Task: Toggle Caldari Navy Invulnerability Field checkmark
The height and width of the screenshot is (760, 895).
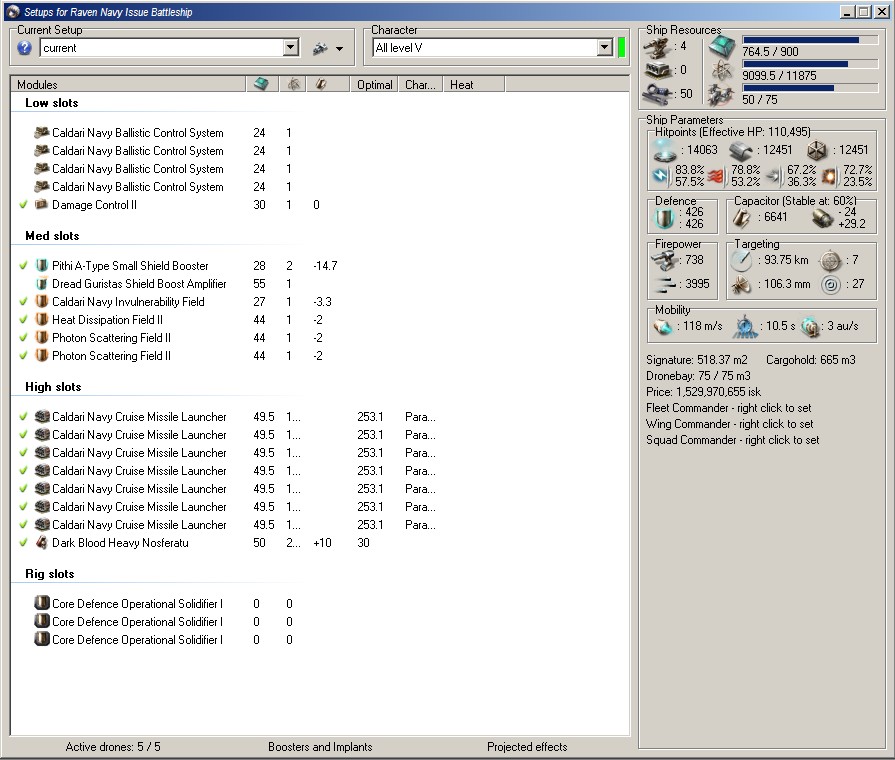Action: (x=23, y=301)
